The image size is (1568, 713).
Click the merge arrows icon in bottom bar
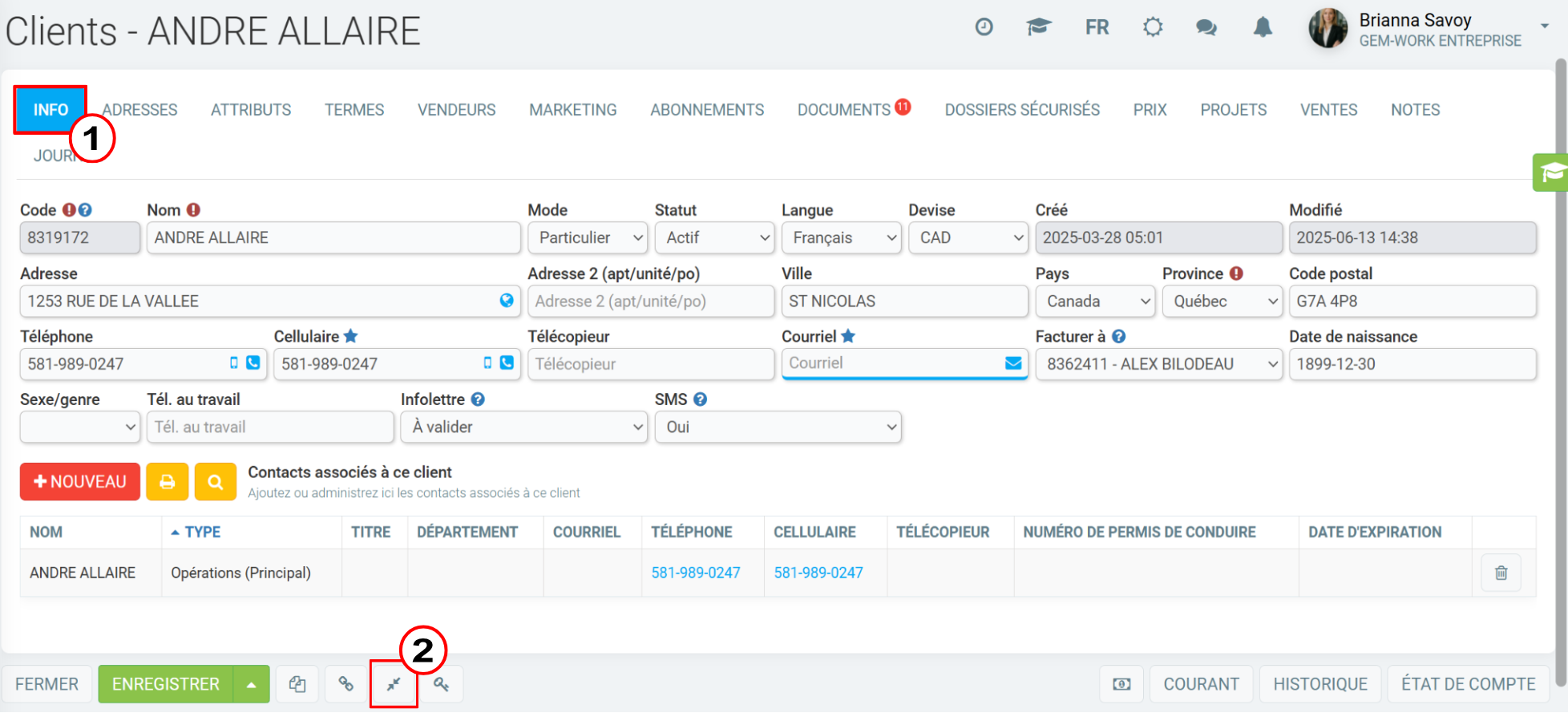coord(394,684)
